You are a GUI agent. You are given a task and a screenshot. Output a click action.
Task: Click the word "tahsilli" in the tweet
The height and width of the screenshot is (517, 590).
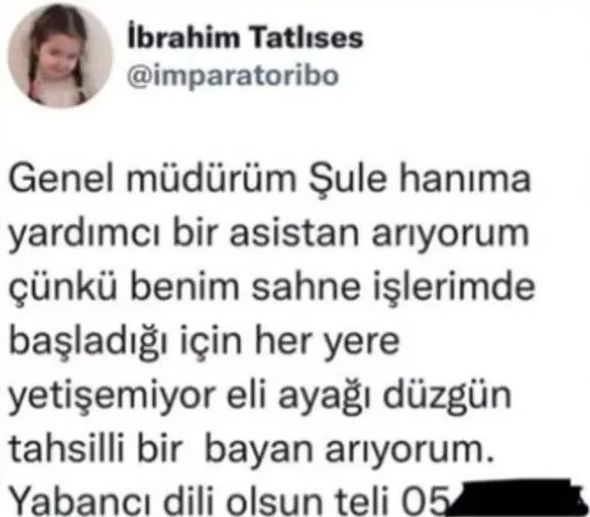pos(66,449)
